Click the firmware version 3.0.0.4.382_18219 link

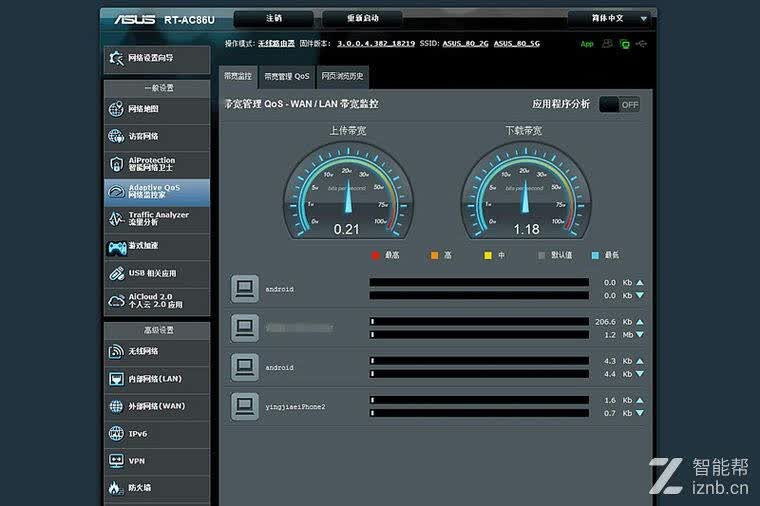(x=376, y=44)
